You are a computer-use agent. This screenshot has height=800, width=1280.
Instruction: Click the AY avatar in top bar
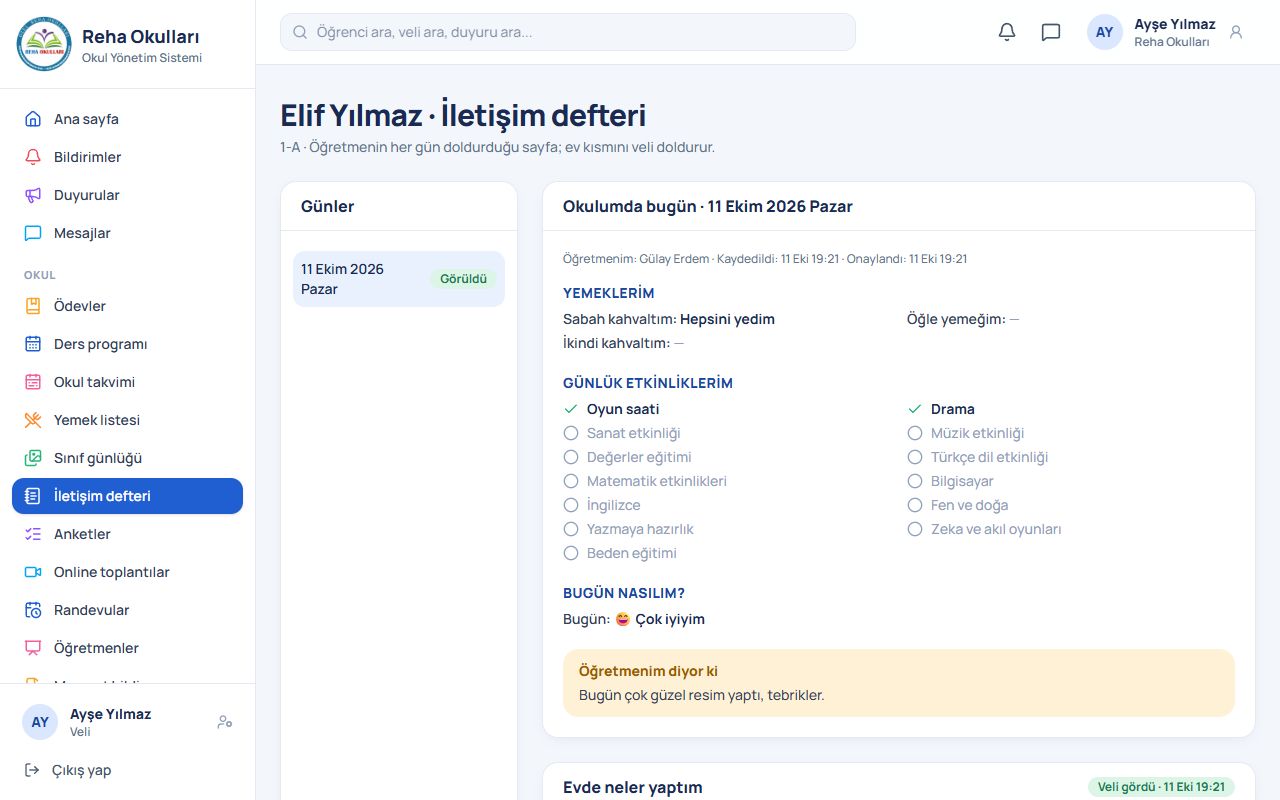click(1105, 32)
